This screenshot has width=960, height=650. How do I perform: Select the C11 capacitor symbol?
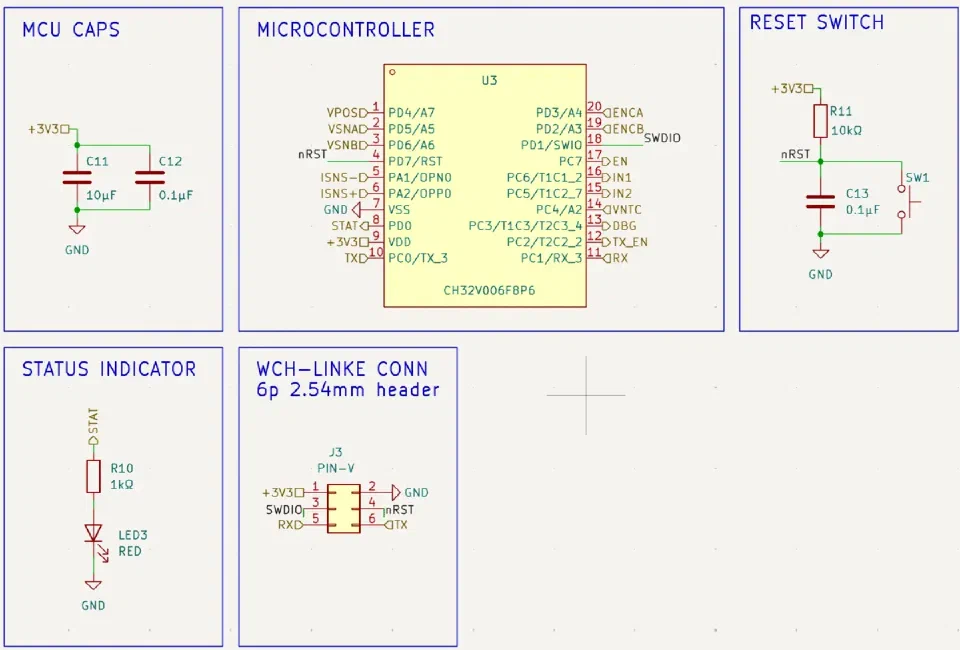tap(77, 177)
